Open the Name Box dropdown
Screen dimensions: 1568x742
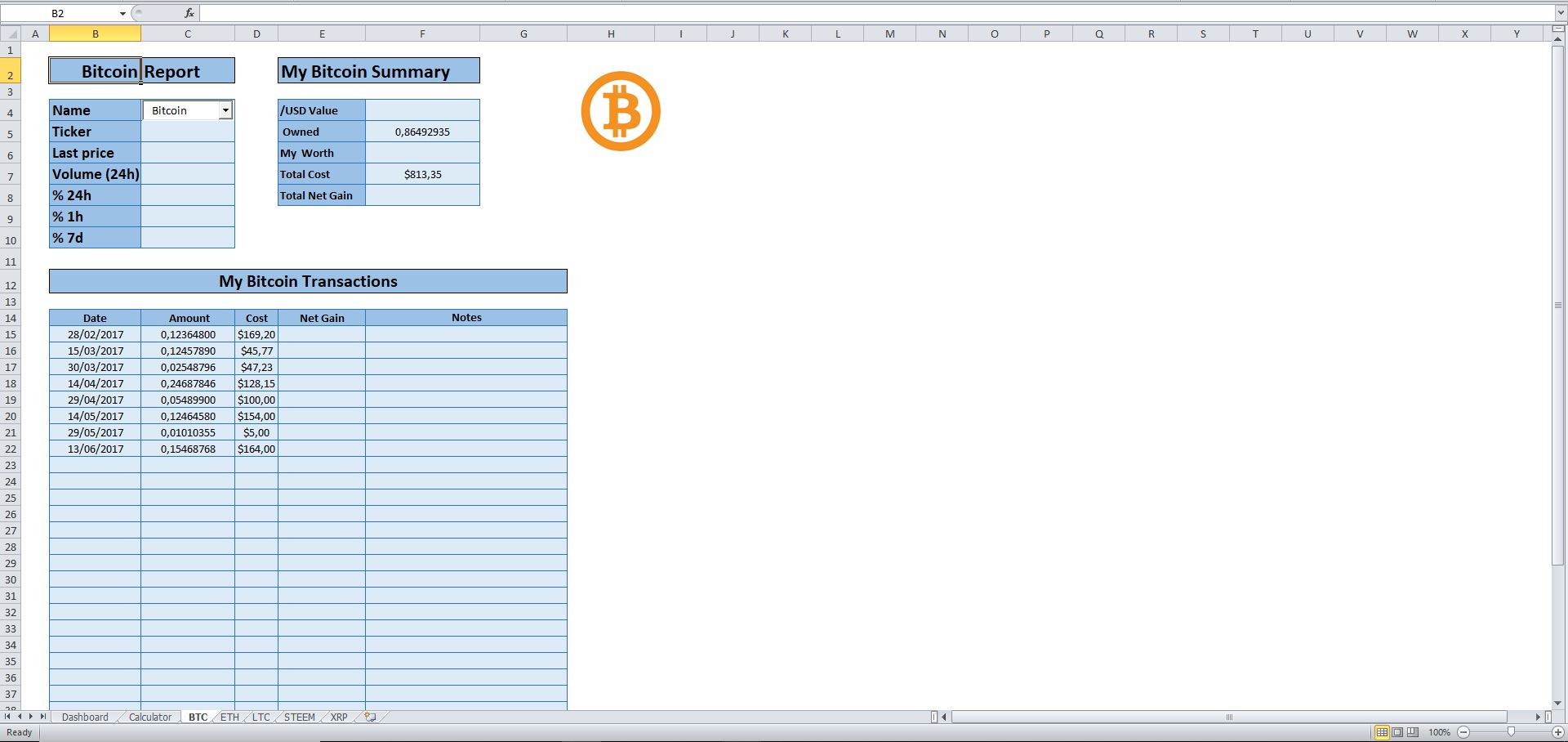click(x=122, y=13)
